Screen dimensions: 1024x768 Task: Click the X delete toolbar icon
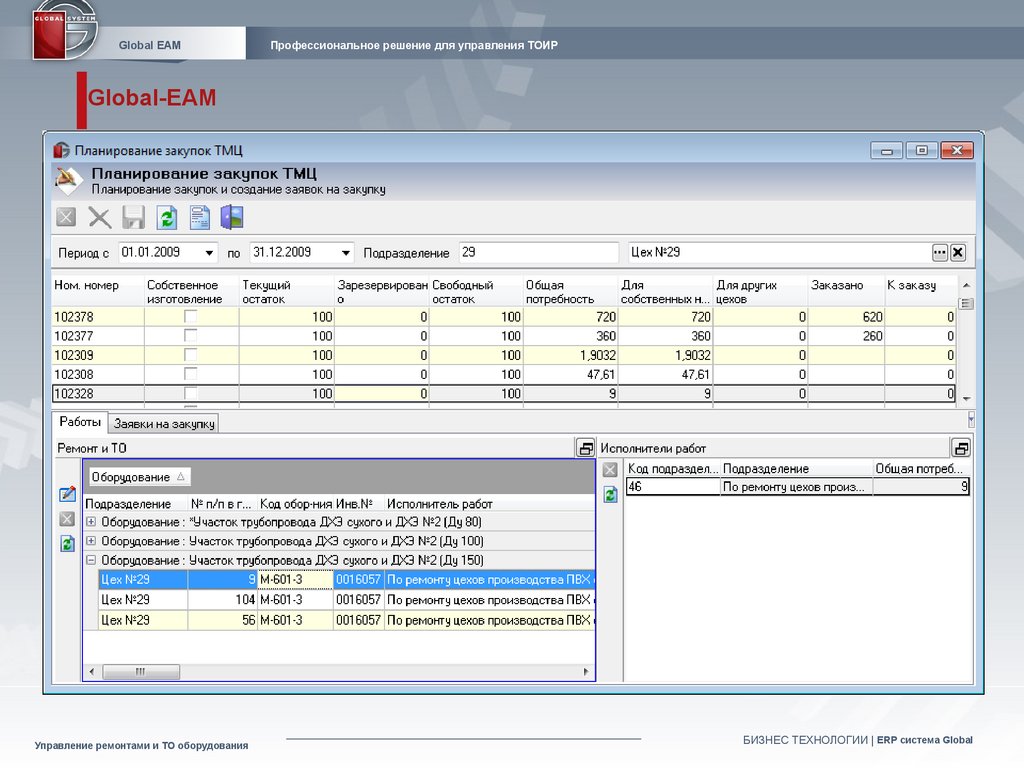click(x=100, y=217)
